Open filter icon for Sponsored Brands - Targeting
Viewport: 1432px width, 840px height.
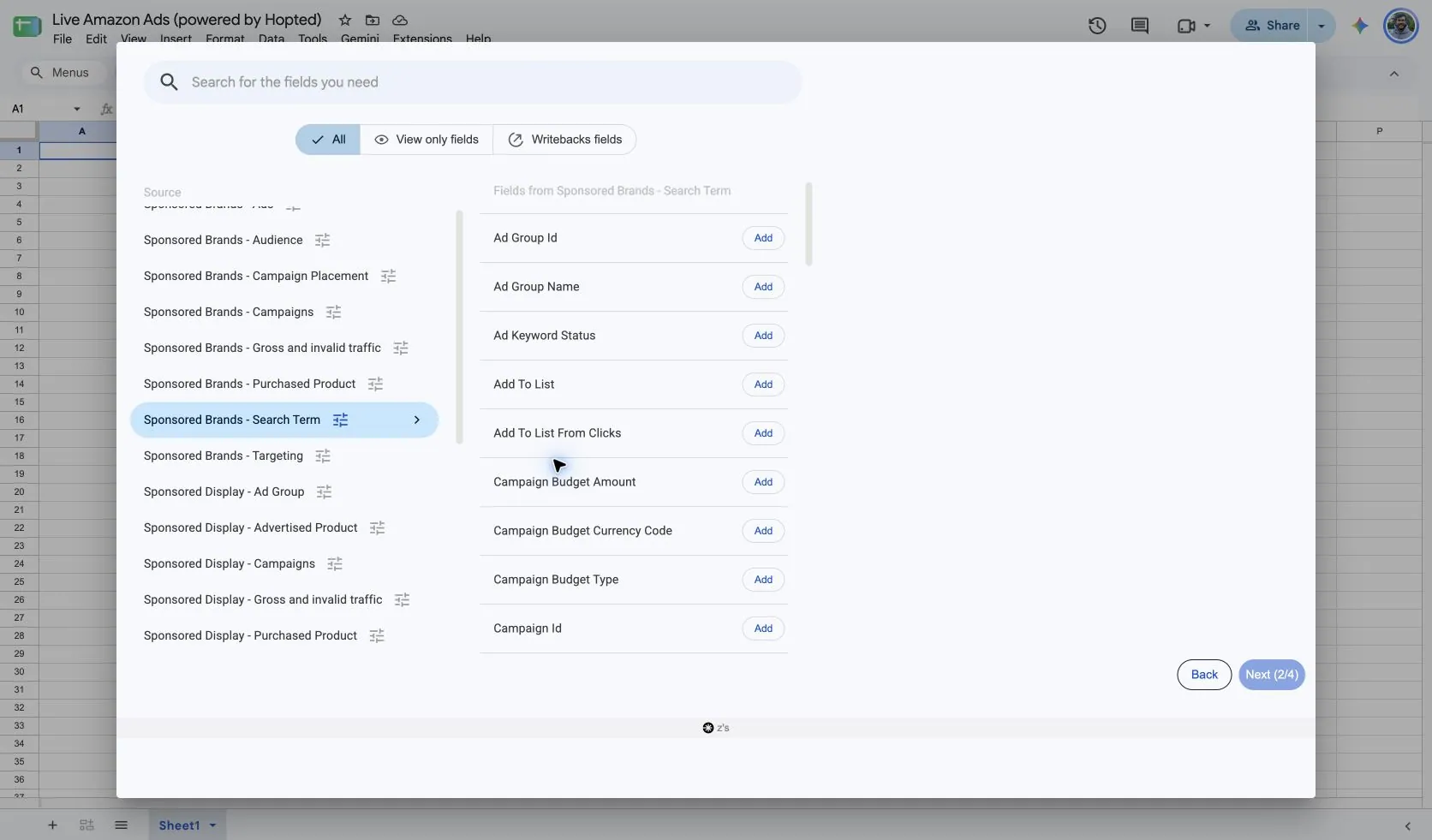pos(322,456)
